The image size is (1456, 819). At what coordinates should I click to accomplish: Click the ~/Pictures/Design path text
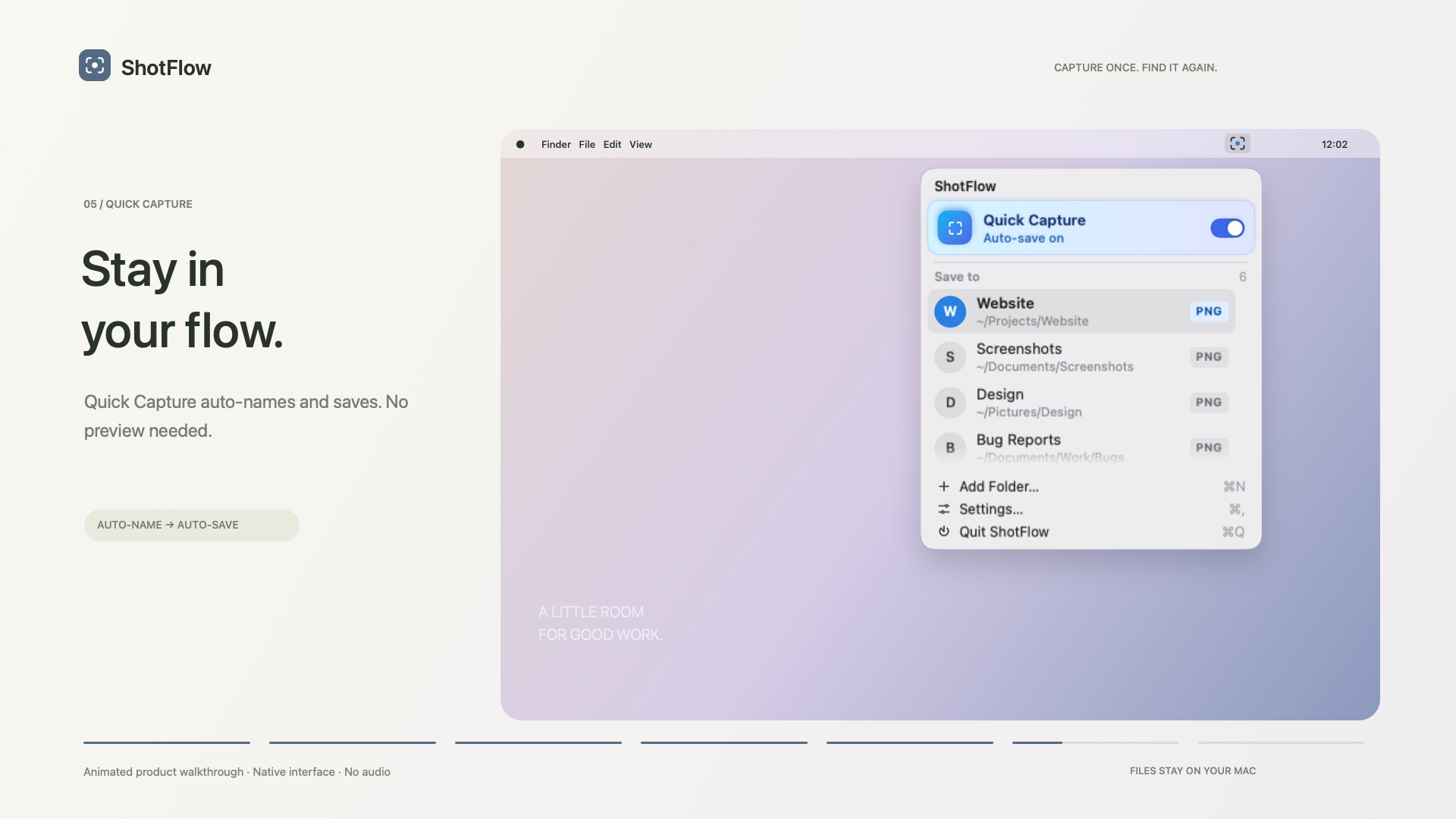click(1029, 413)
